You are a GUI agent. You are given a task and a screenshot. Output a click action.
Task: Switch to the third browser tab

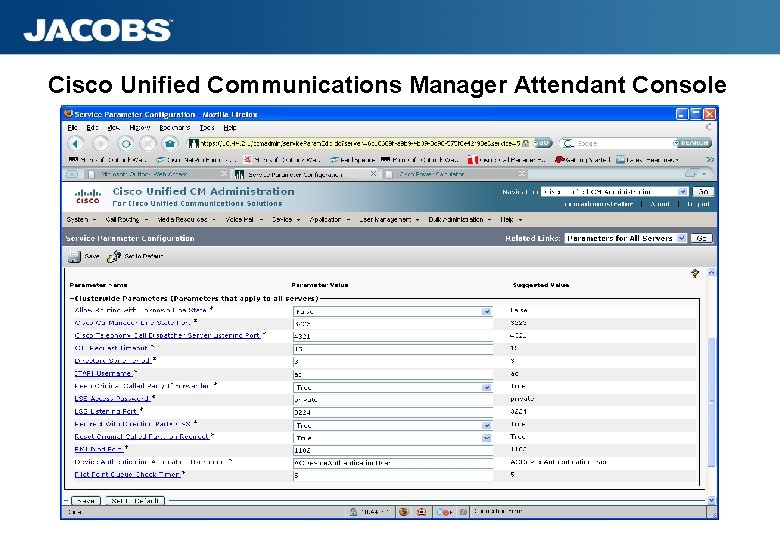click(x=455, y=174)
